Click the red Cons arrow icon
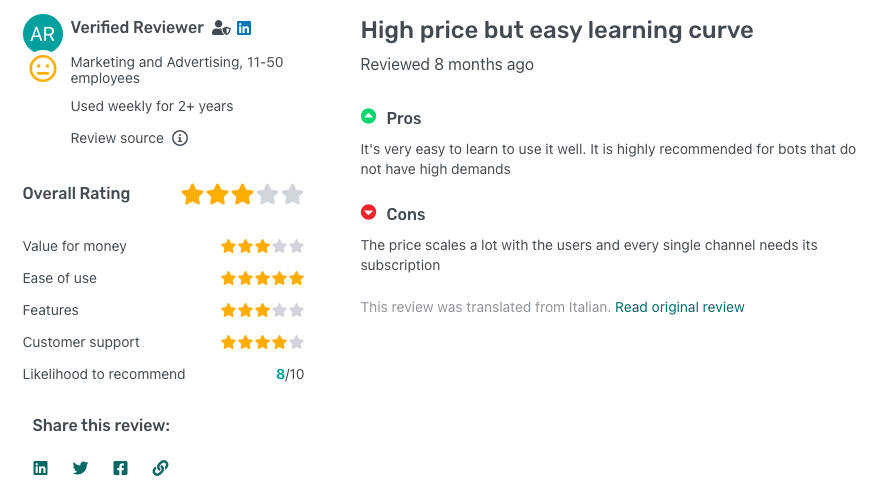The image size is (880, 487). click(x=369, y=213)
